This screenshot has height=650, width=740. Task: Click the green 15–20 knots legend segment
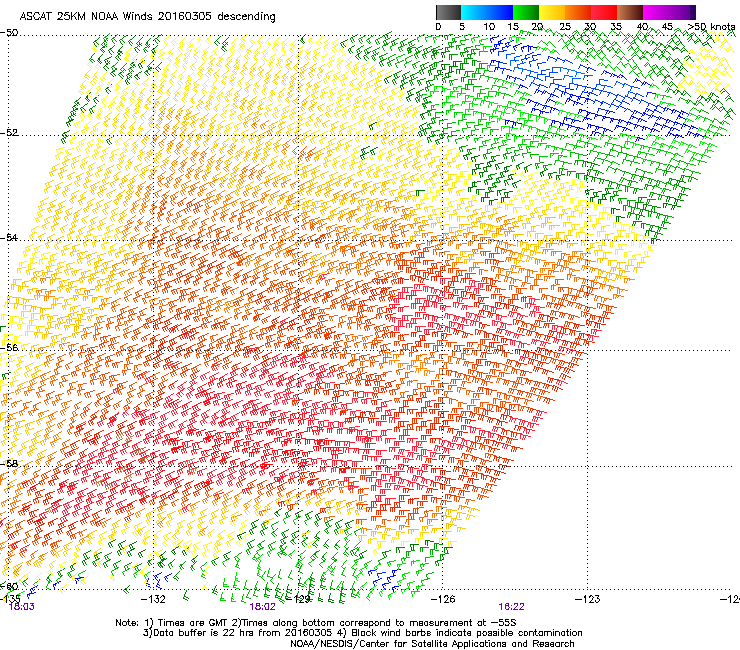pos(526,12)
